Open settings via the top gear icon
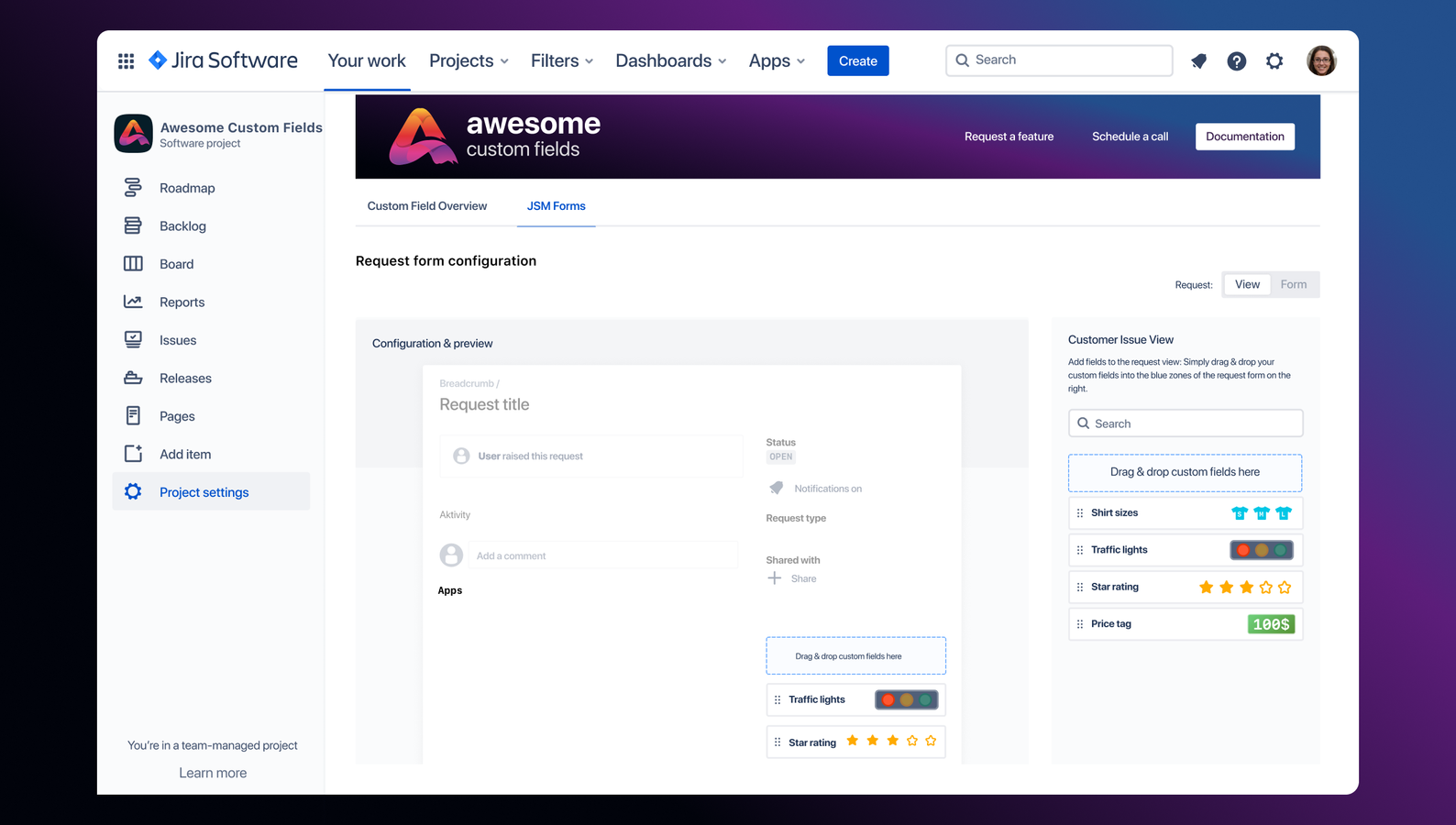 pos(1274,61)
